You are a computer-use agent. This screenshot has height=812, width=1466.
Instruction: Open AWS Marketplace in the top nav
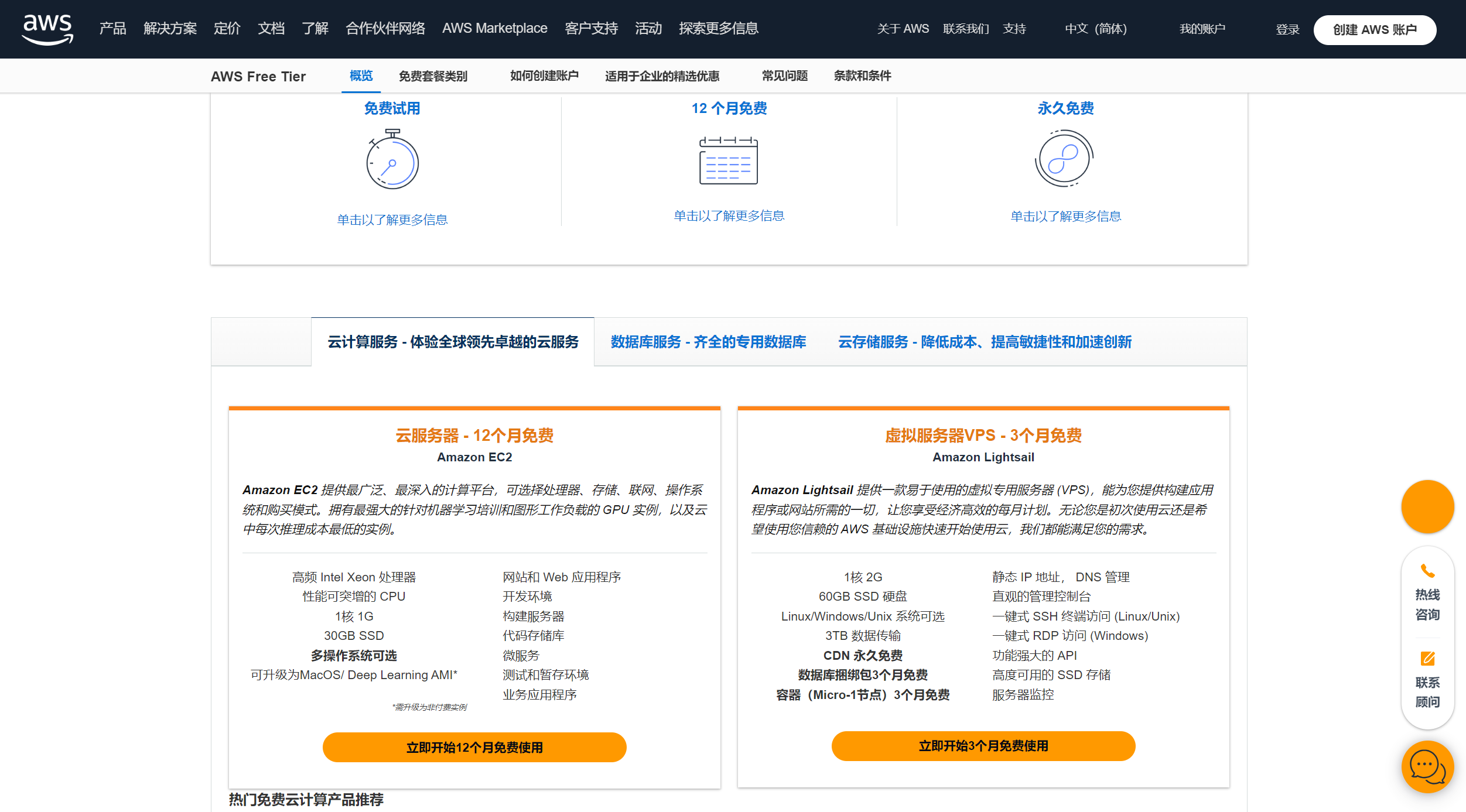point(495,29)
